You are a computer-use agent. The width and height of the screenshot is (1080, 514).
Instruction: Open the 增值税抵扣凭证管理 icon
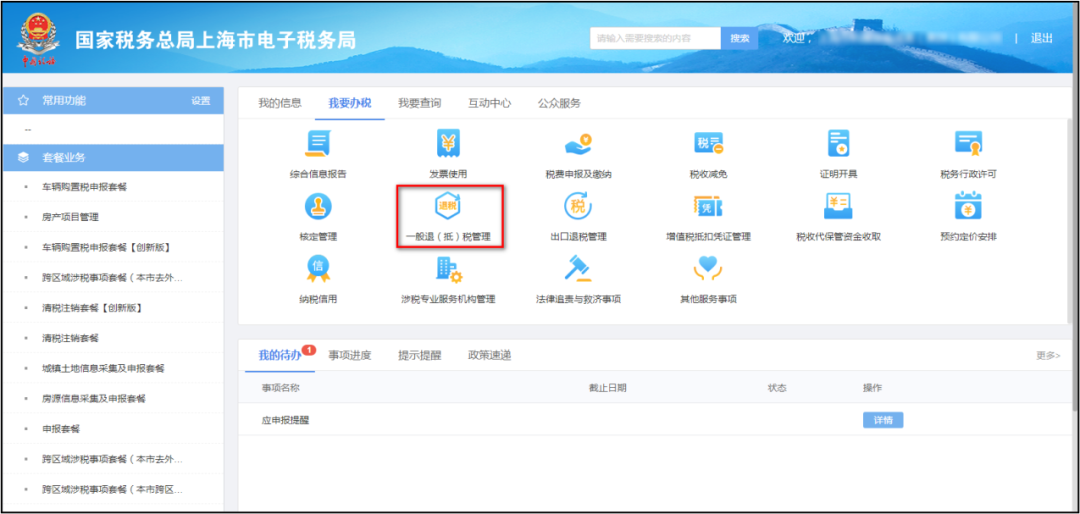(x=708, y=207)
